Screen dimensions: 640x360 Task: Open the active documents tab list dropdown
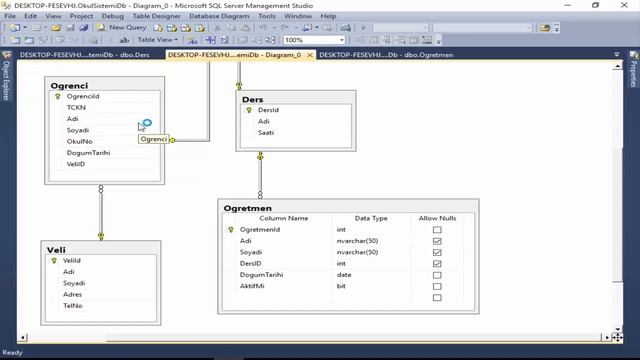[x=617, y=54]
